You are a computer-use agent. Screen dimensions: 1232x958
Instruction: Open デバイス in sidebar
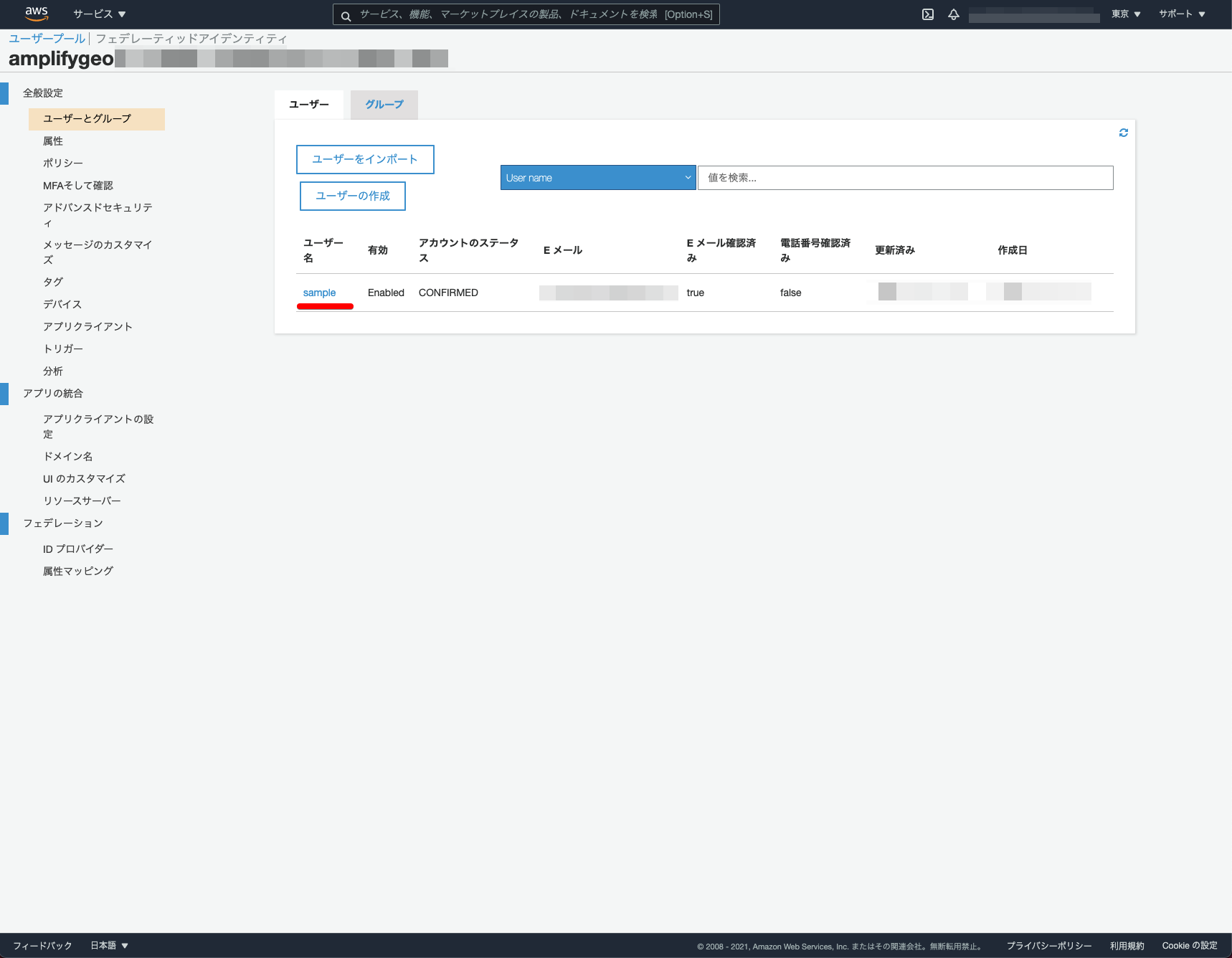click(62, 305)
